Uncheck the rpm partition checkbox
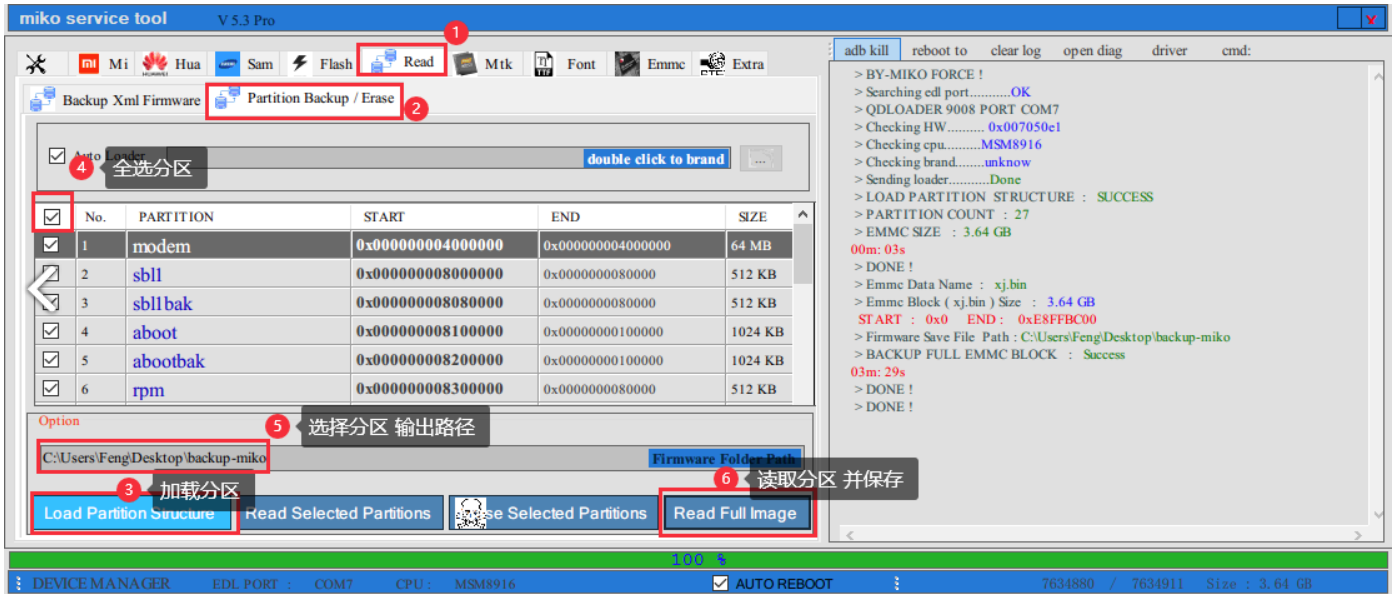Image resolution: width=1394 pixels, height=594 pixels. click(51, 389)
